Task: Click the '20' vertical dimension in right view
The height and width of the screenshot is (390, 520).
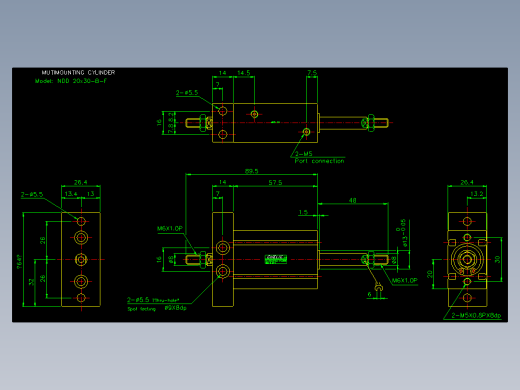Action: (429, 274)
